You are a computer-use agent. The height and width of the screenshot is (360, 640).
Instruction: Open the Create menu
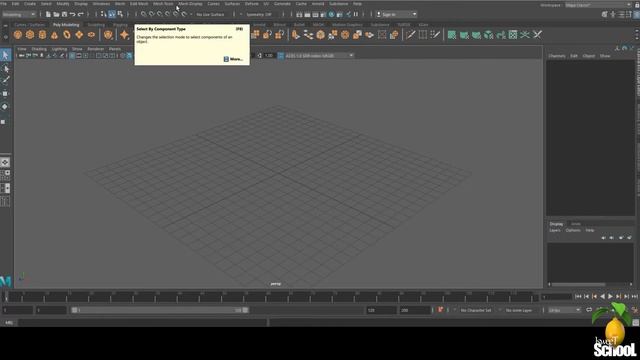(x=30, y=4)
